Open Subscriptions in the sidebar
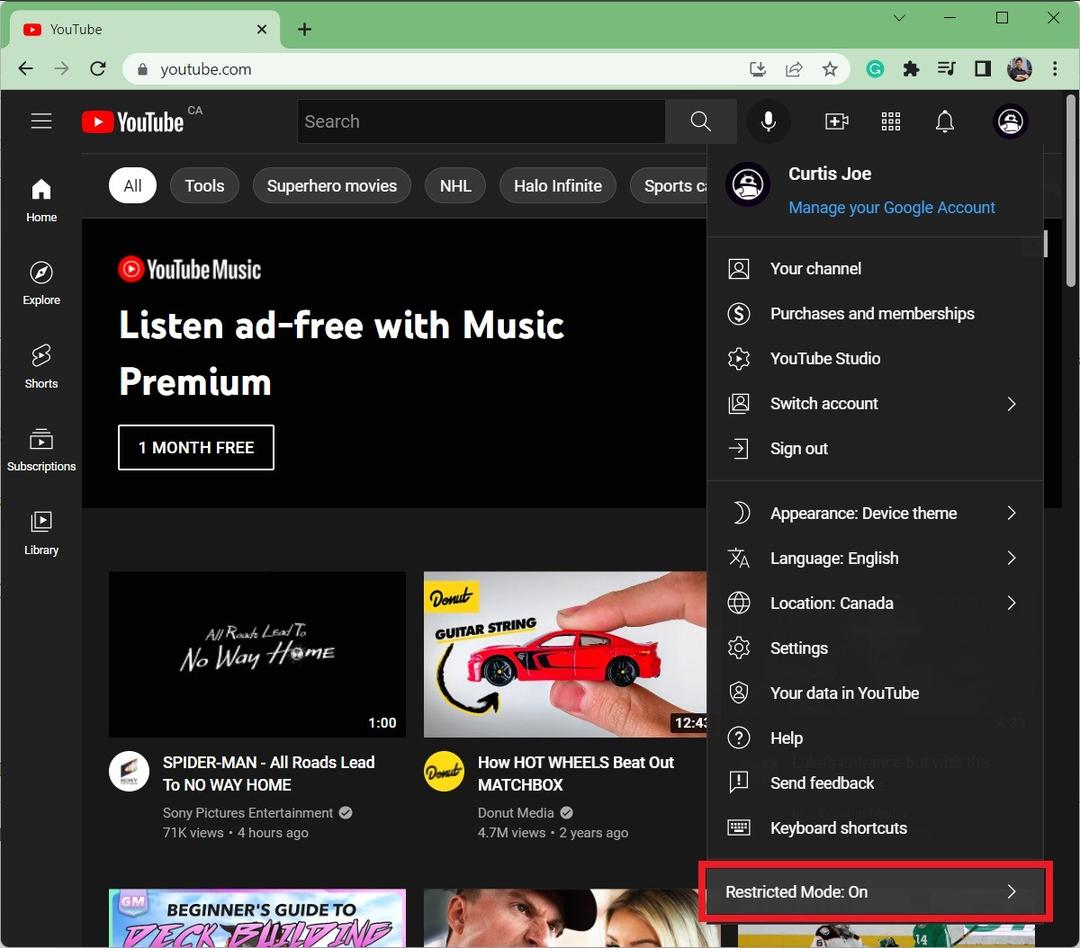This screenshot has width=1080, height=948. pyautogui.click(x=41, y=449)
